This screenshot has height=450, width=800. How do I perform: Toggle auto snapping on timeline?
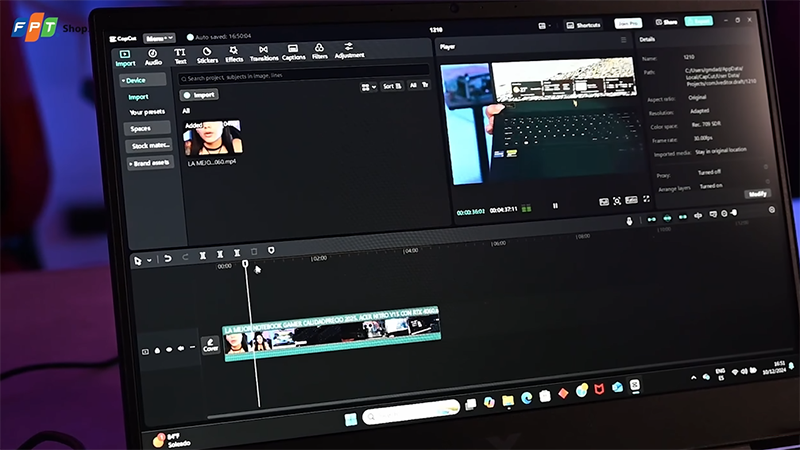pos(667,218)
